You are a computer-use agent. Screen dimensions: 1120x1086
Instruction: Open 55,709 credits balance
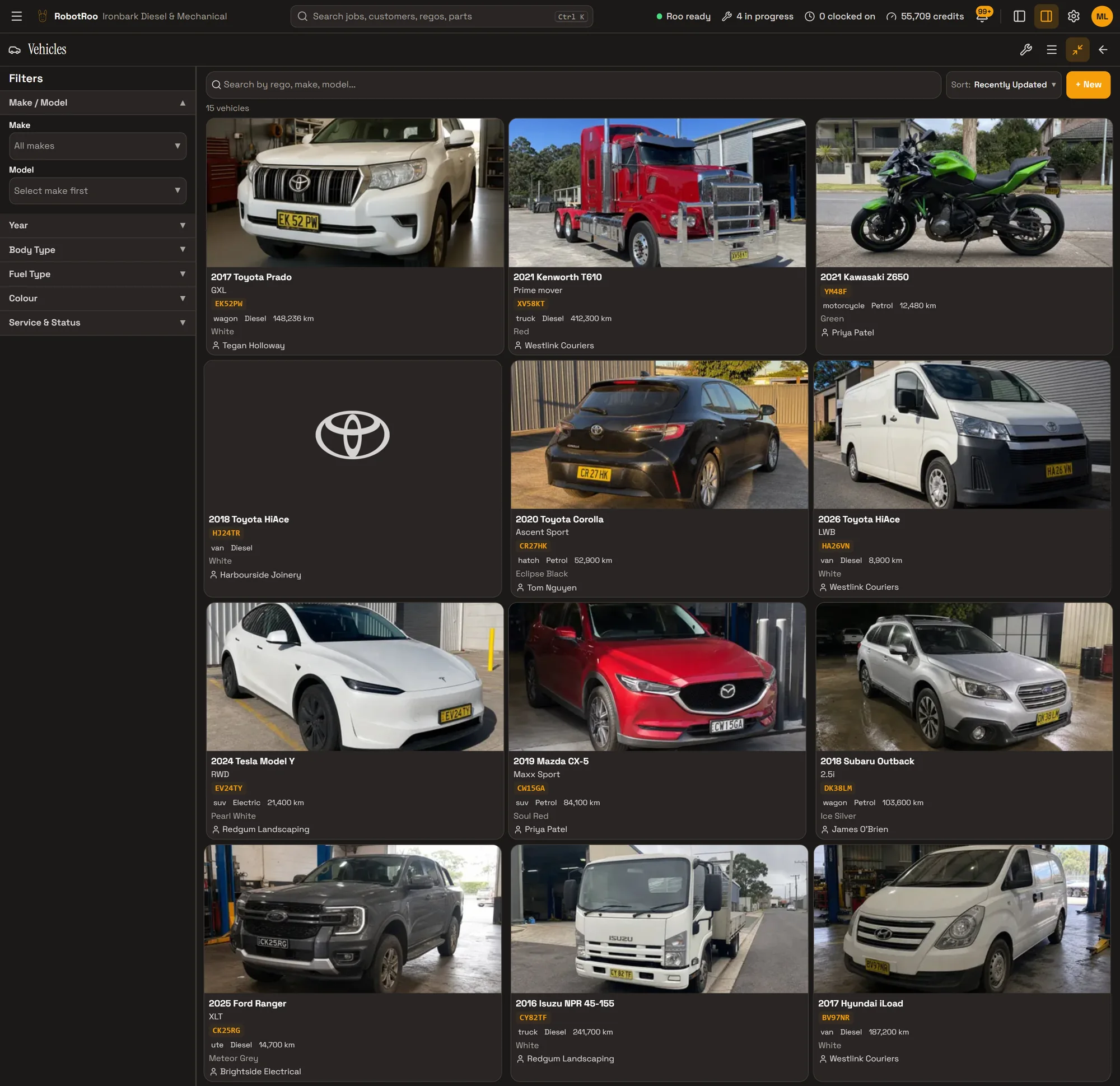(x=925, y=16)
